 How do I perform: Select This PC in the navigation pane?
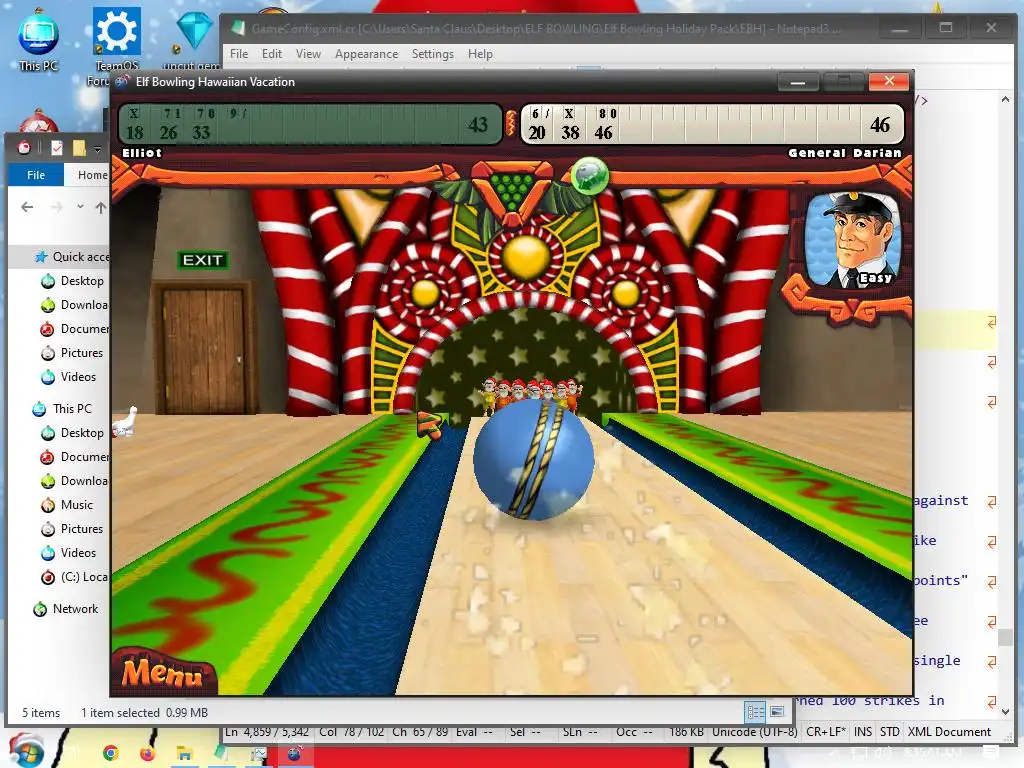click(x=62, y=409)
